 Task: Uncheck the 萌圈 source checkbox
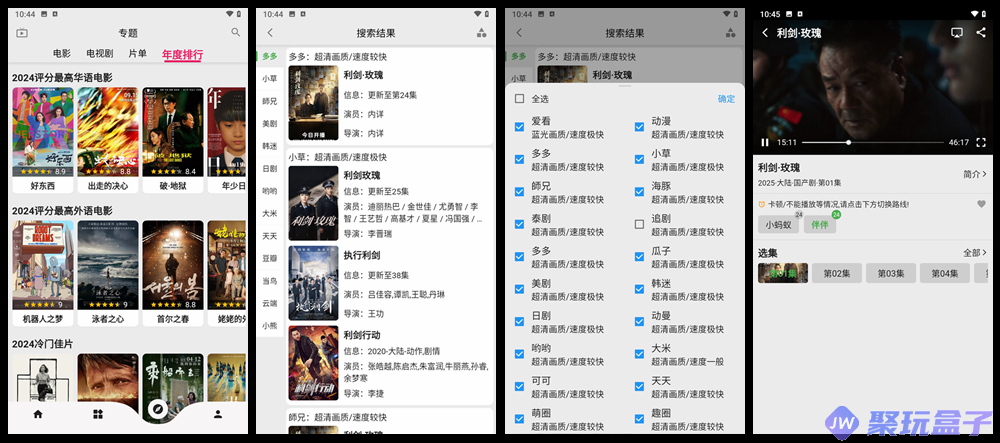pos(519,419)
